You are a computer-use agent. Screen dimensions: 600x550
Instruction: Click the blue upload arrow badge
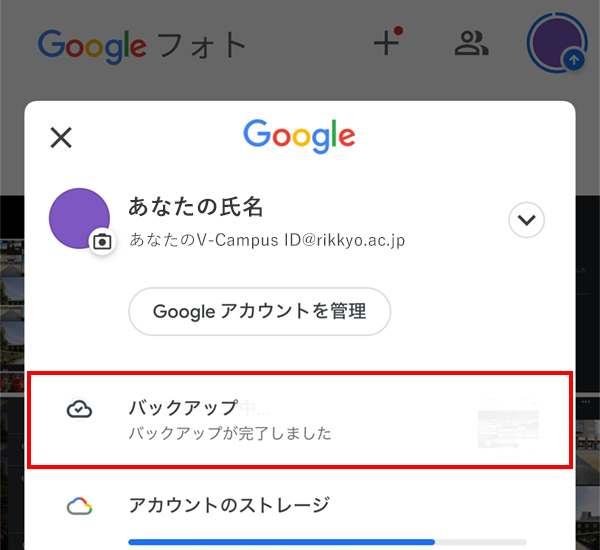click(x=574, y=60)
